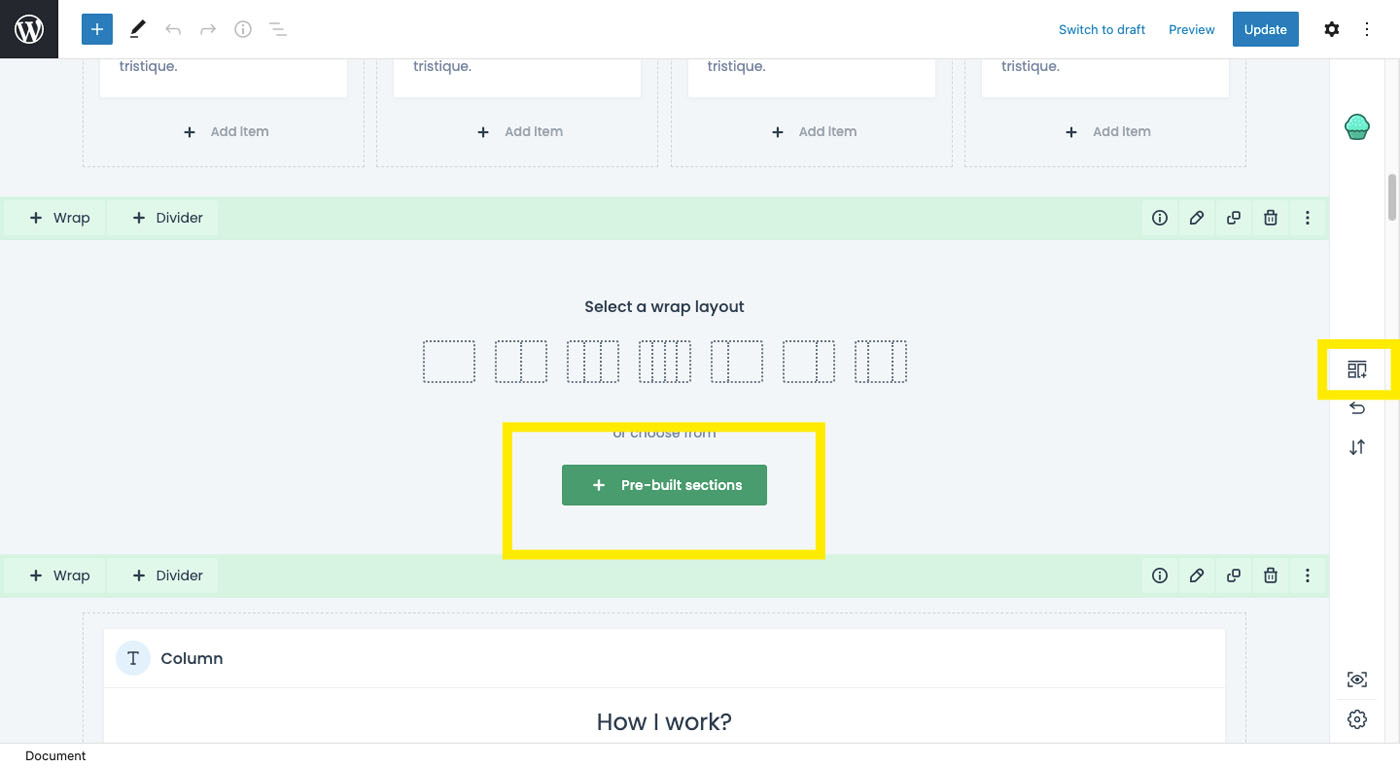The image size is (1400, 767).
Task: Click pencil edit icon in upper section bar
Action: 1197,218
